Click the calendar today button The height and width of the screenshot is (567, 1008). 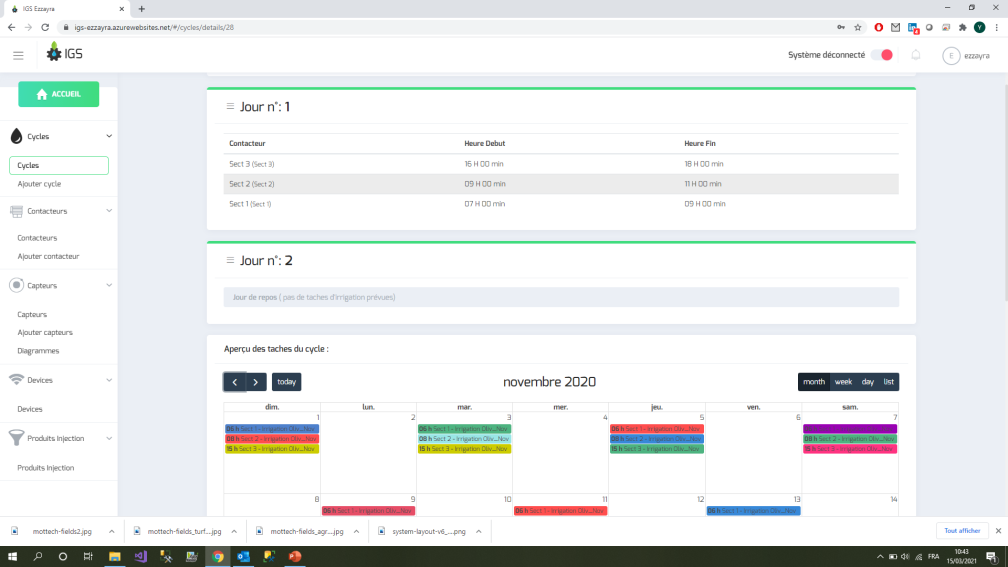pos(286,382)
